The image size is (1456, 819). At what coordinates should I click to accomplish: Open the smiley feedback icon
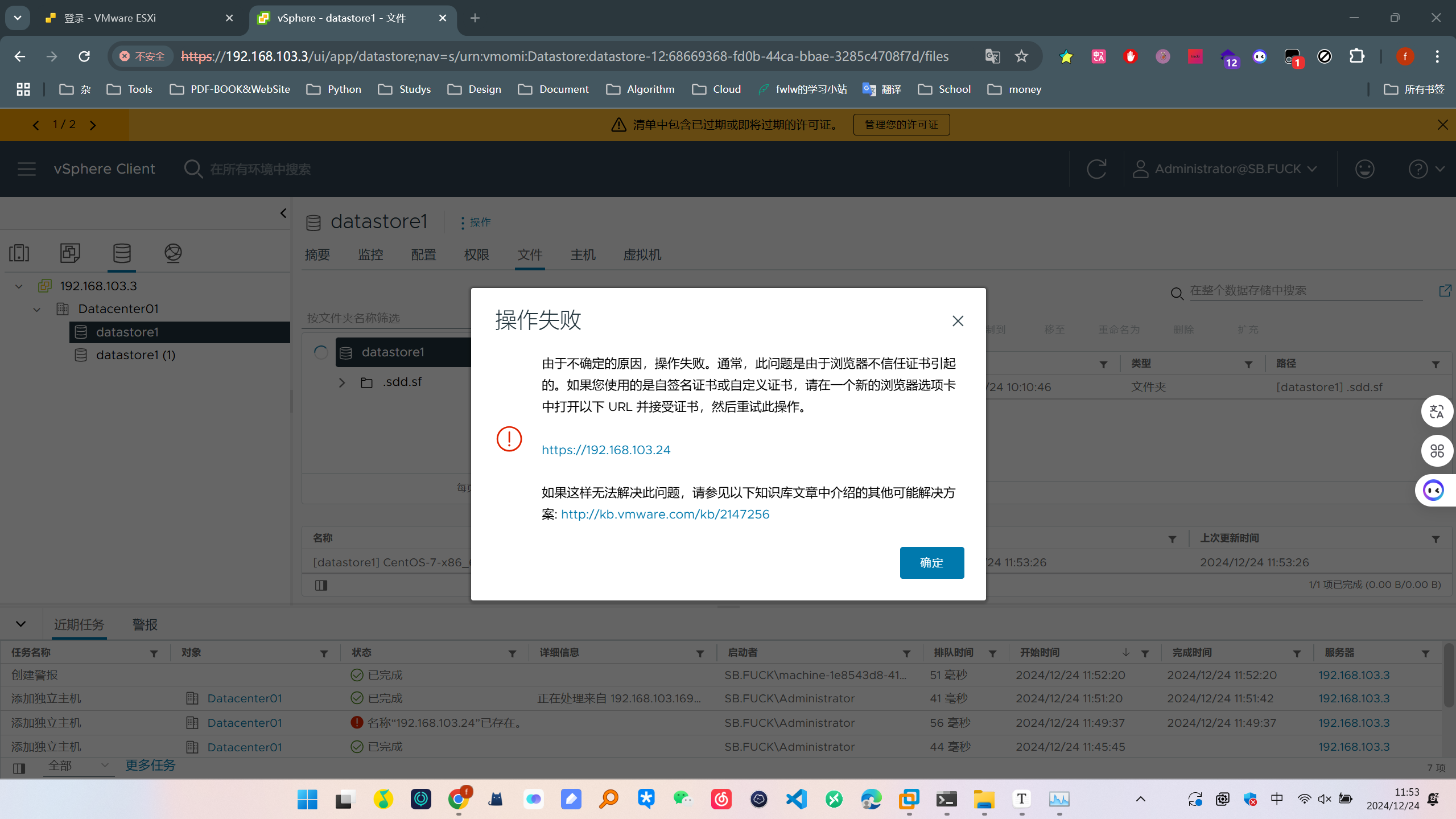point(1364,169)
